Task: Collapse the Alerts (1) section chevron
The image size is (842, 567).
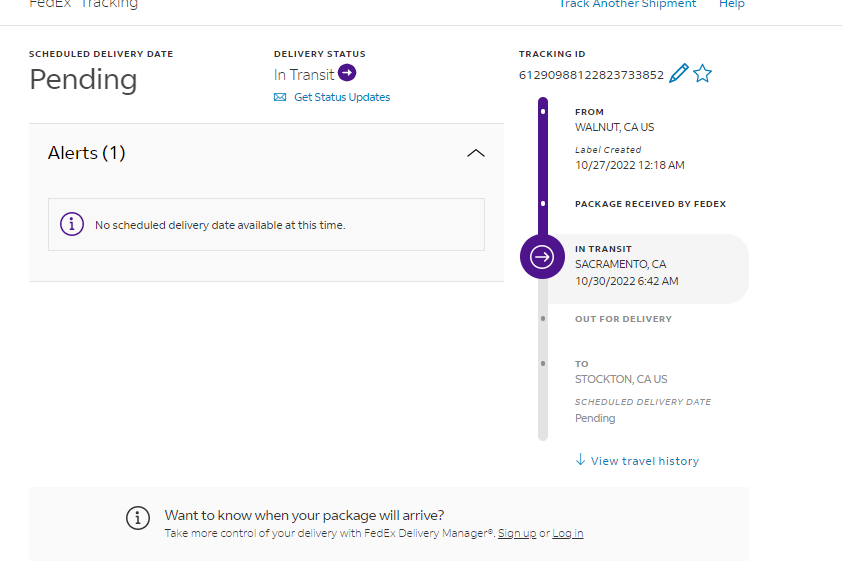Action: pyautogui.click(x=476, y=153)
